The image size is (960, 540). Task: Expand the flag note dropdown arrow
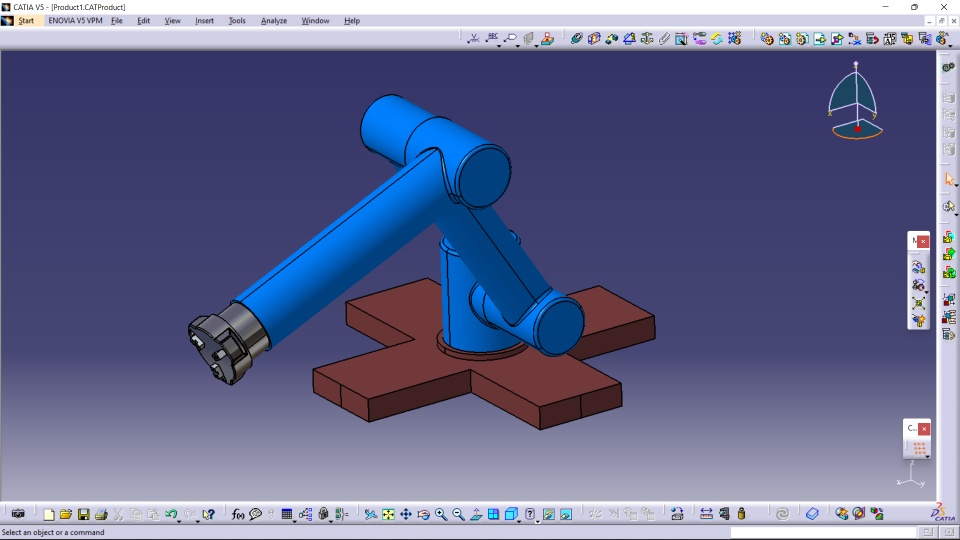pos(518,45)
